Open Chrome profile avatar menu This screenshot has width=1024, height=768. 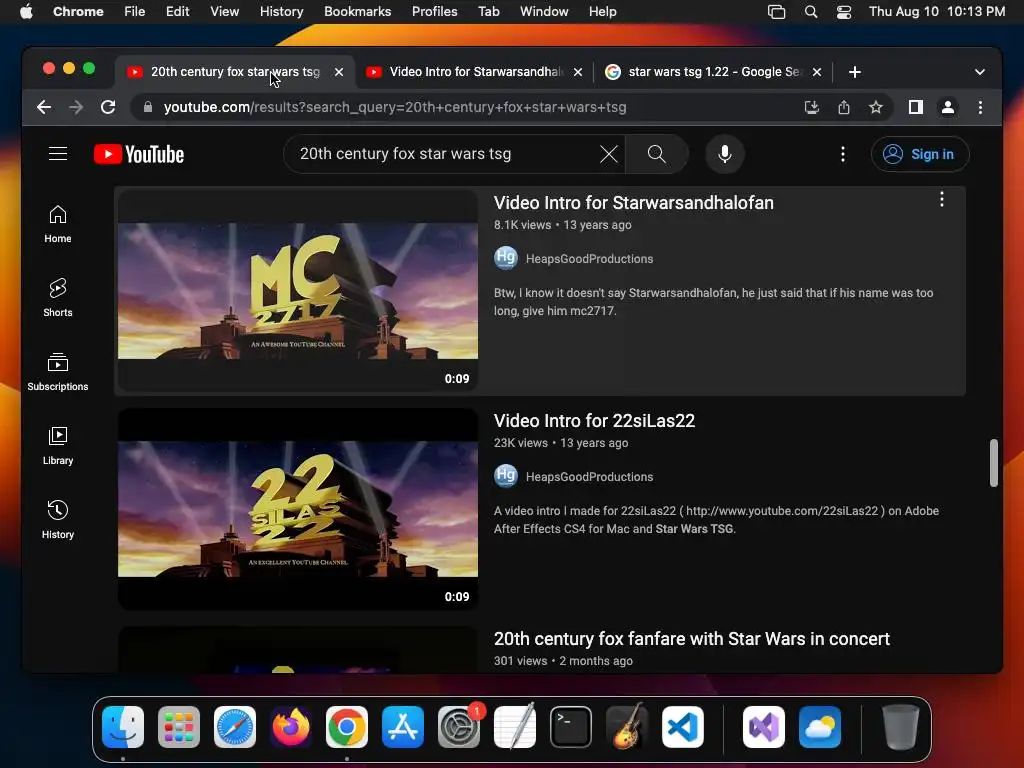pyautogui.click(x=948, y=107)
